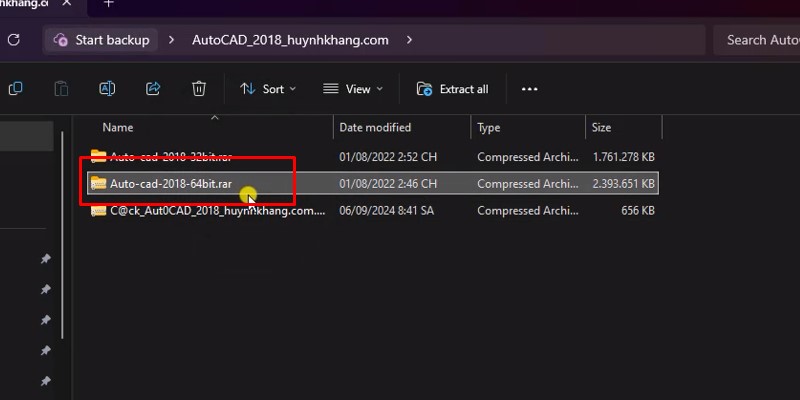The height and width of the screenshot is (400, 800).
Task: Select Auto-cad-2018-32bit.rar file
Action: 159,157
